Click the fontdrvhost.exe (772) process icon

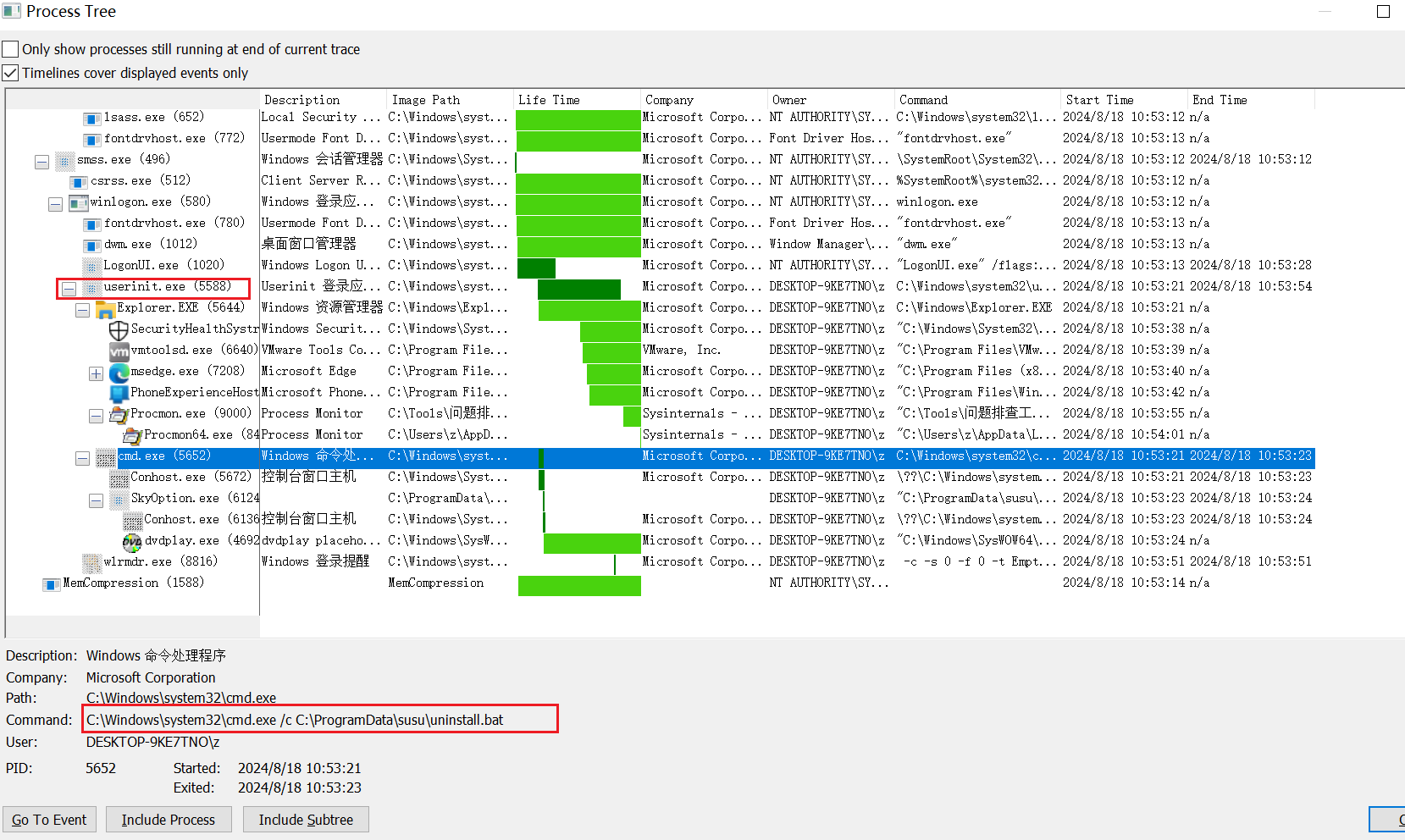tap(92, 139)
